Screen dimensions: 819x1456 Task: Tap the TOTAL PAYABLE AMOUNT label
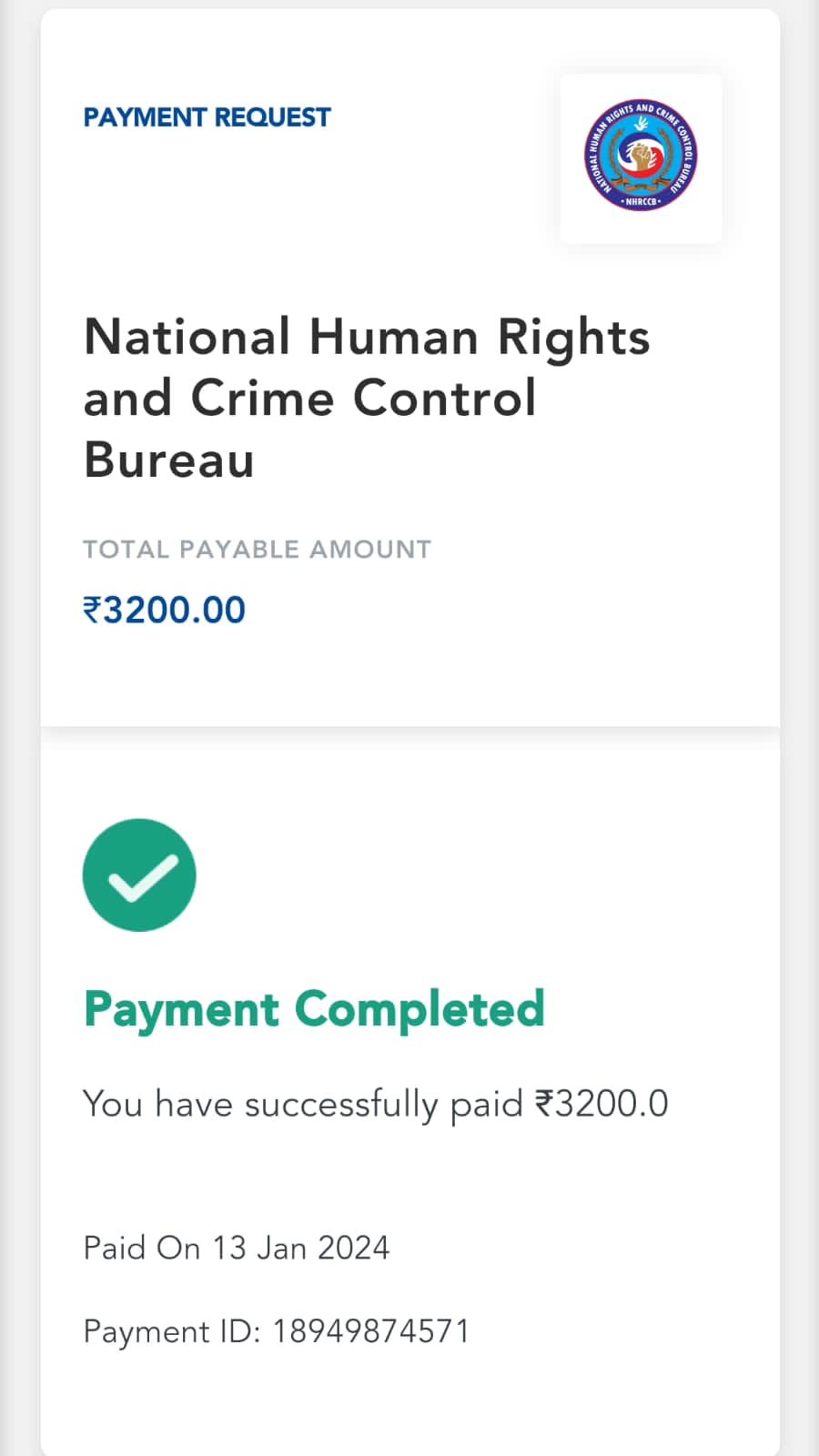coord(257,550)
